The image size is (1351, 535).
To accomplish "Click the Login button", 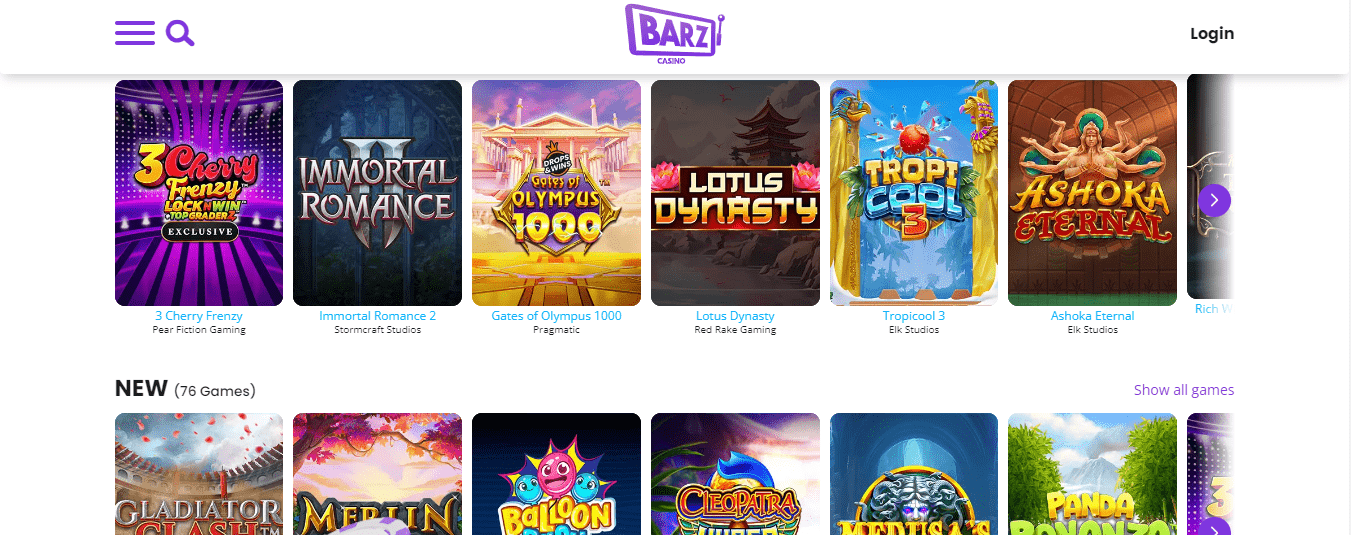I will click(x=1212, y=33).
